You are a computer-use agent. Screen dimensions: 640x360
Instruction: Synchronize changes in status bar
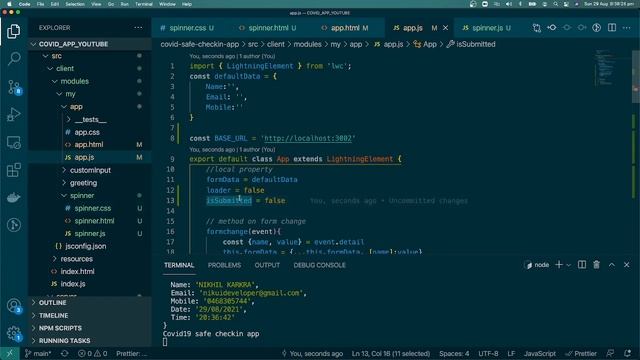[64, 353]
